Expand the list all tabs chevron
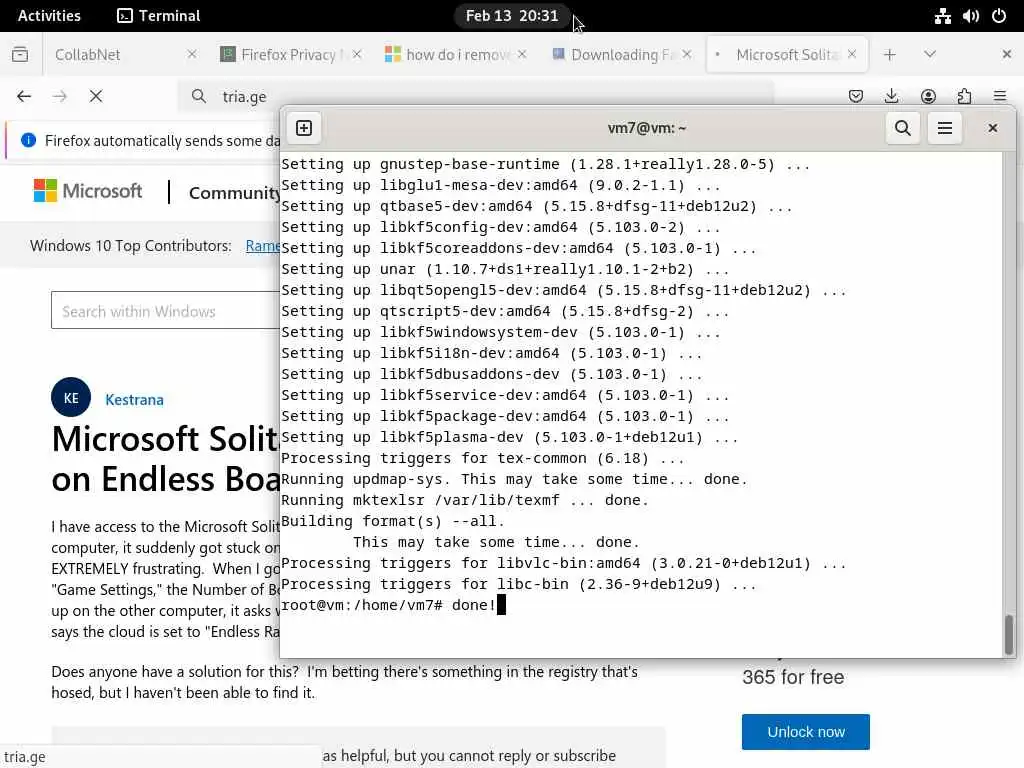 click(x=930, y=54)
